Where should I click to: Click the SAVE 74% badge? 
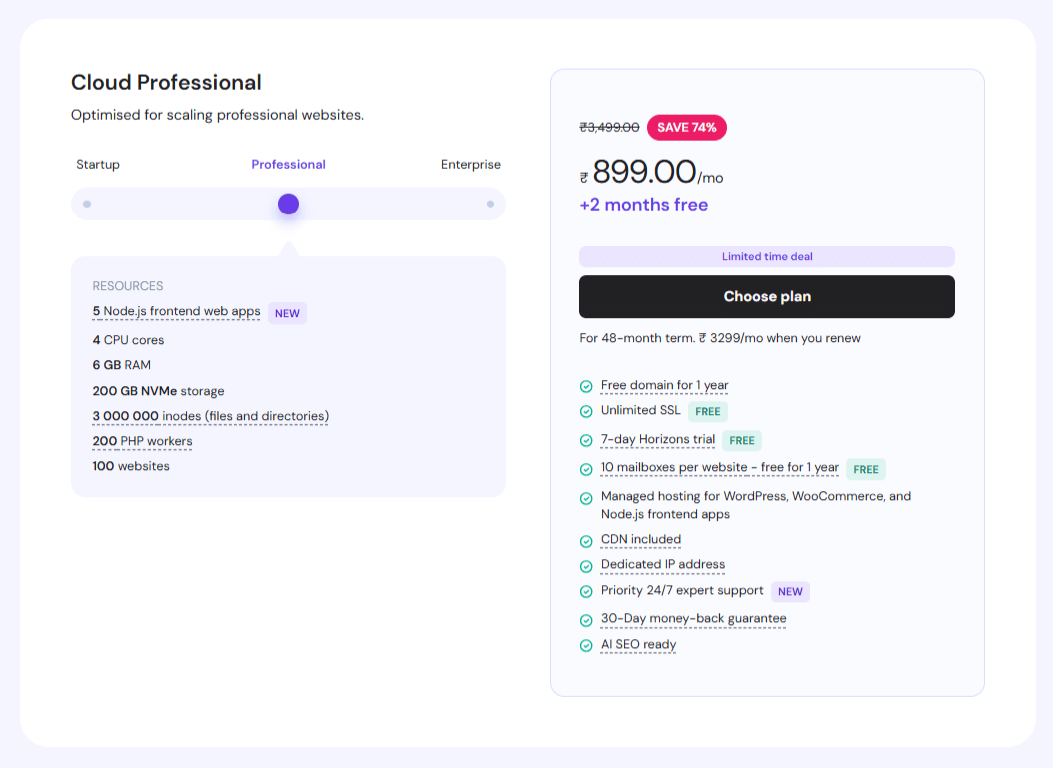click(x=687, y=128)
